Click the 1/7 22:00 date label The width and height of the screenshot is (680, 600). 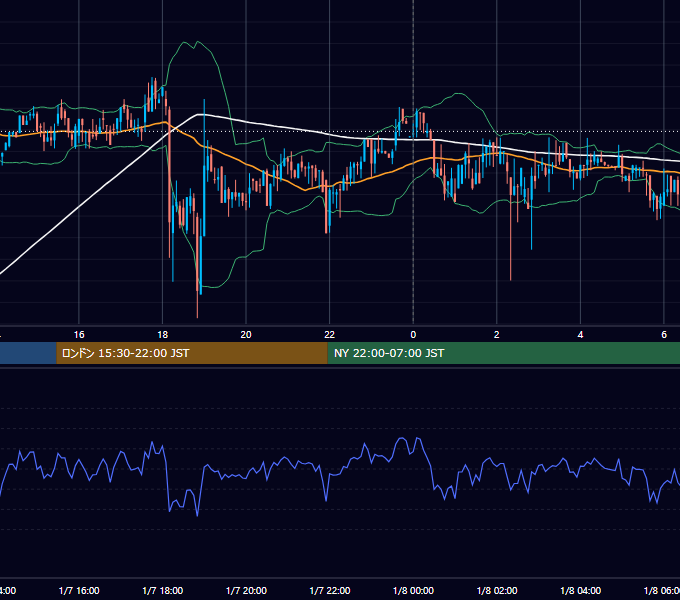click(330, 591)
